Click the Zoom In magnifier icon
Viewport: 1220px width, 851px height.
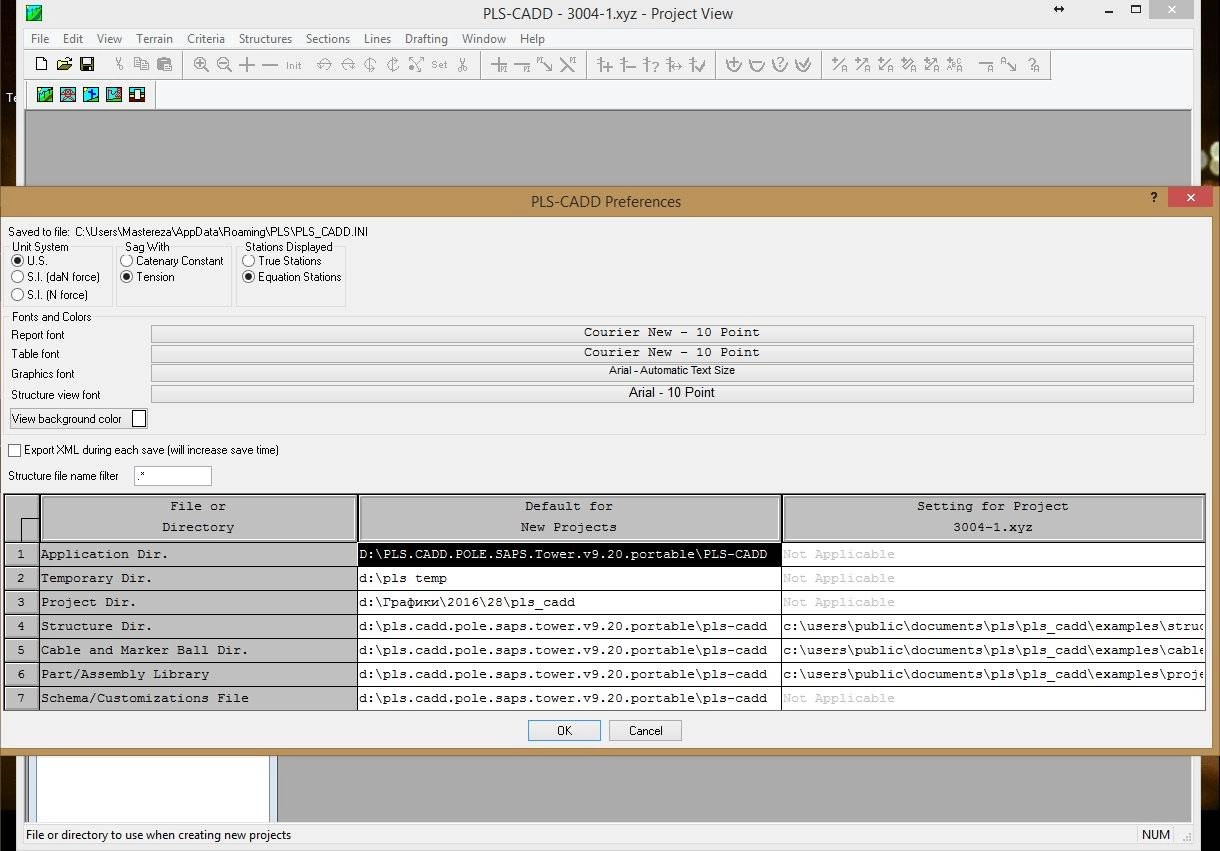pos(201,65)
